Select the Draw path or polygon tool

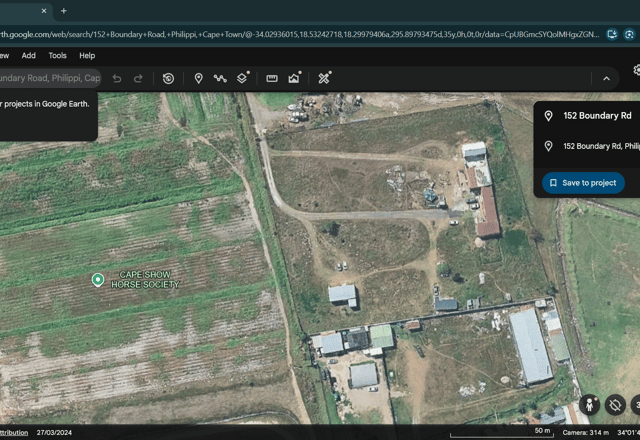(x=220, y=78)
